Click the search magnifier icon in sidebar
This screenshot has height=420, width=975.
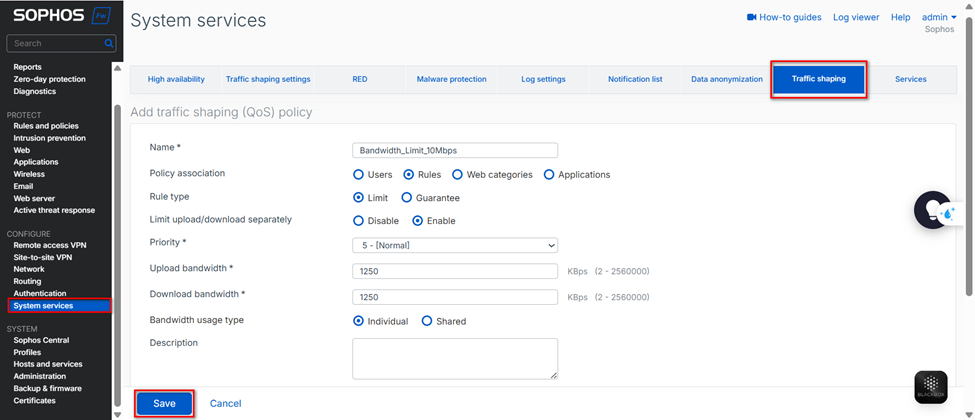click(x=109, y=44)
